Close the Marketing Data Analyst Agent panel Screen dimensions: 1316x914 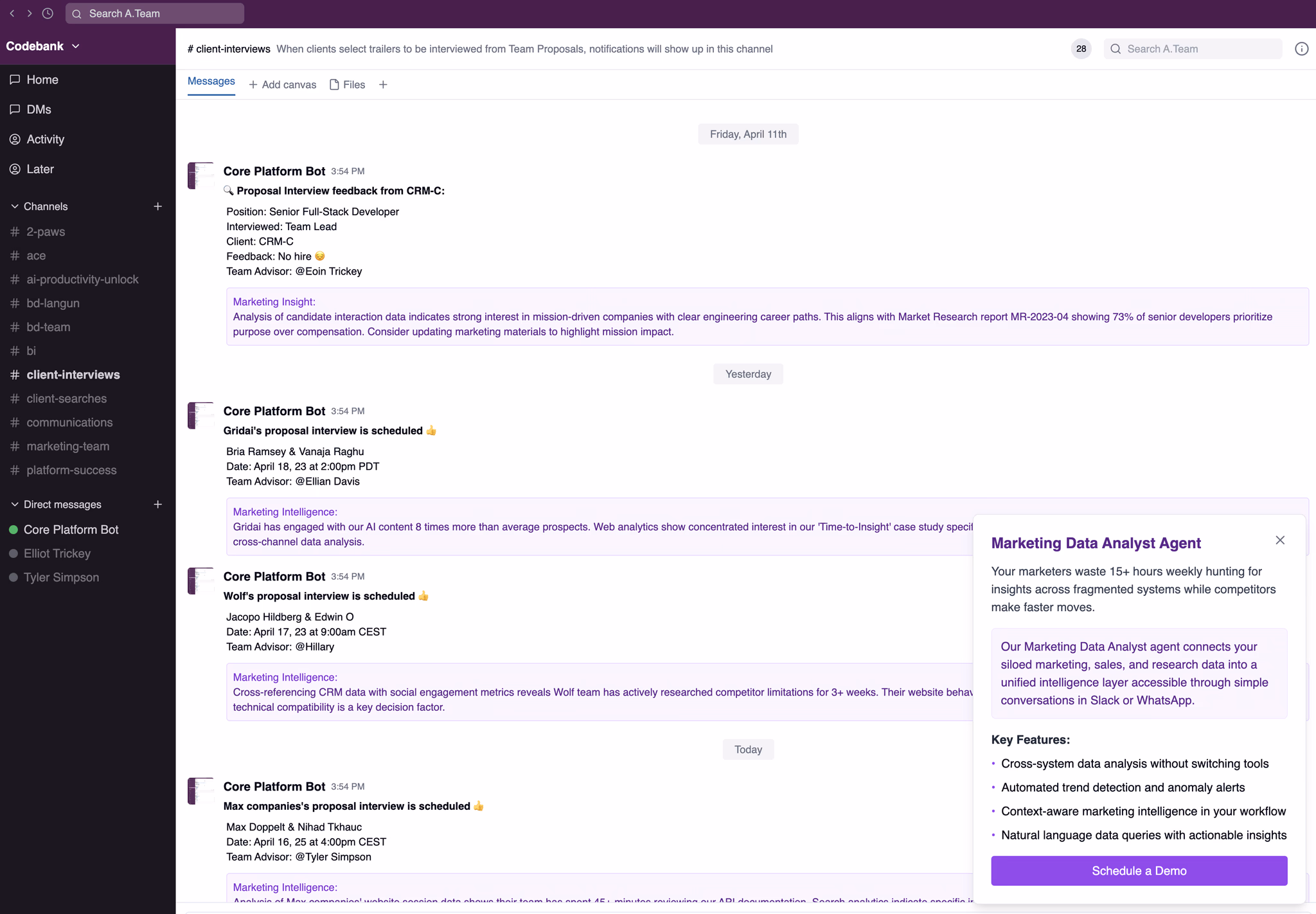pos(1279,540)
